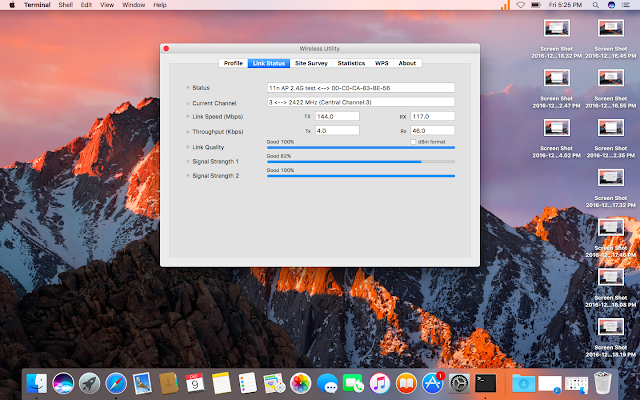Launch iTunes from the dock
The height and width of the screenshot is (400, 640).
380,382
